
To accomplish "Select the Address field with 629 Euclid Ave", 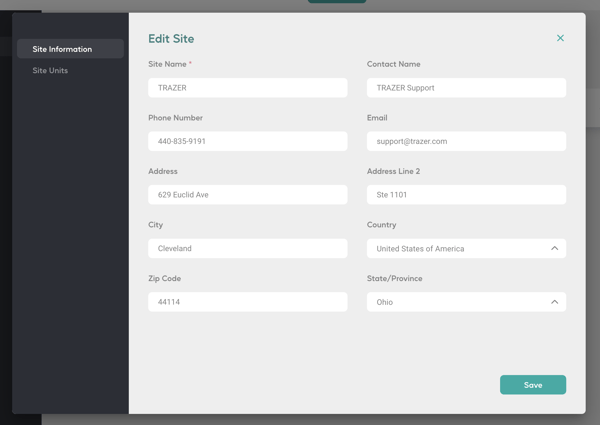I will click(x=248, y=195).
